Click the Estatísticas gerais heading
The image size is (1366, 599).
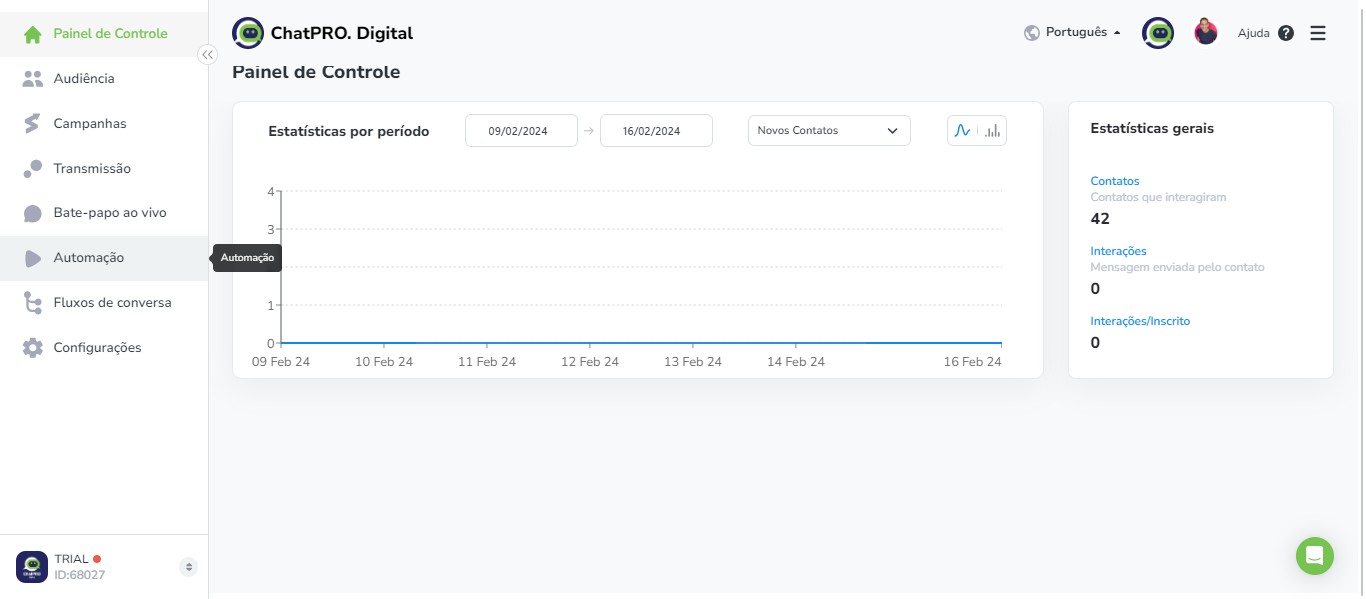1152,129
